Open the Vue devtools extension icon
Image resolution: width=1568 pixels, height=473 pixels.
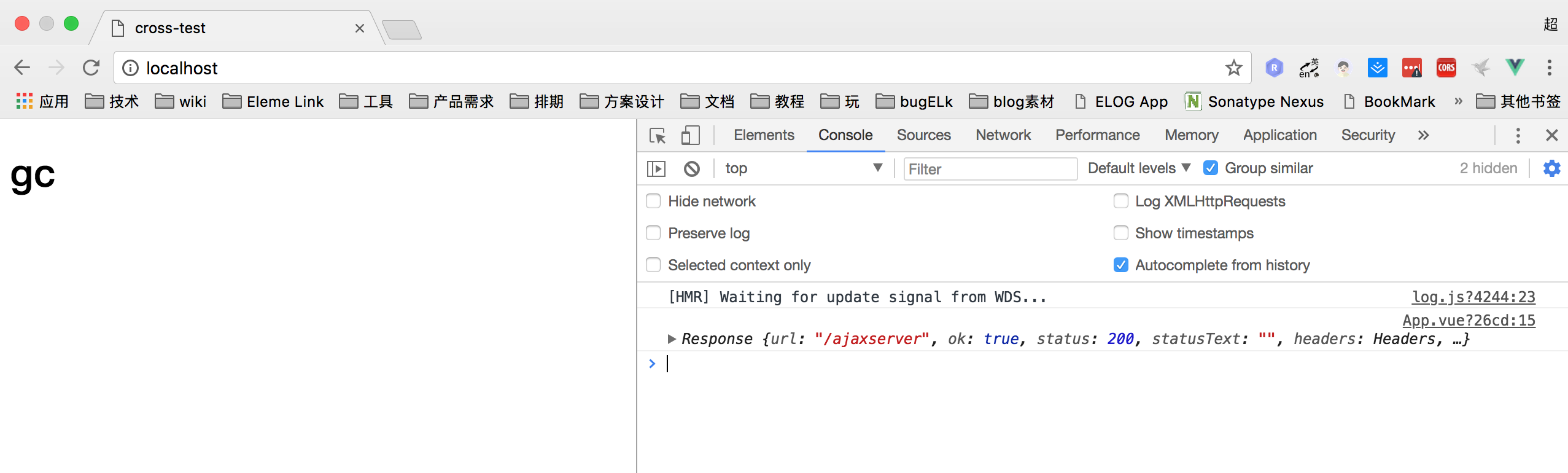pos(1515,68)
